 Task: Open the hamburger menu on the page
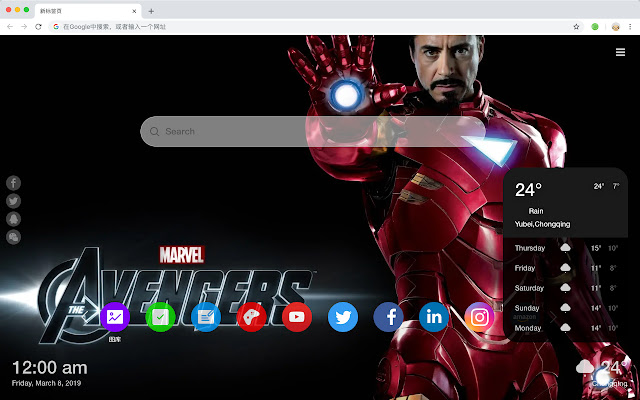(x=620, y=52)
